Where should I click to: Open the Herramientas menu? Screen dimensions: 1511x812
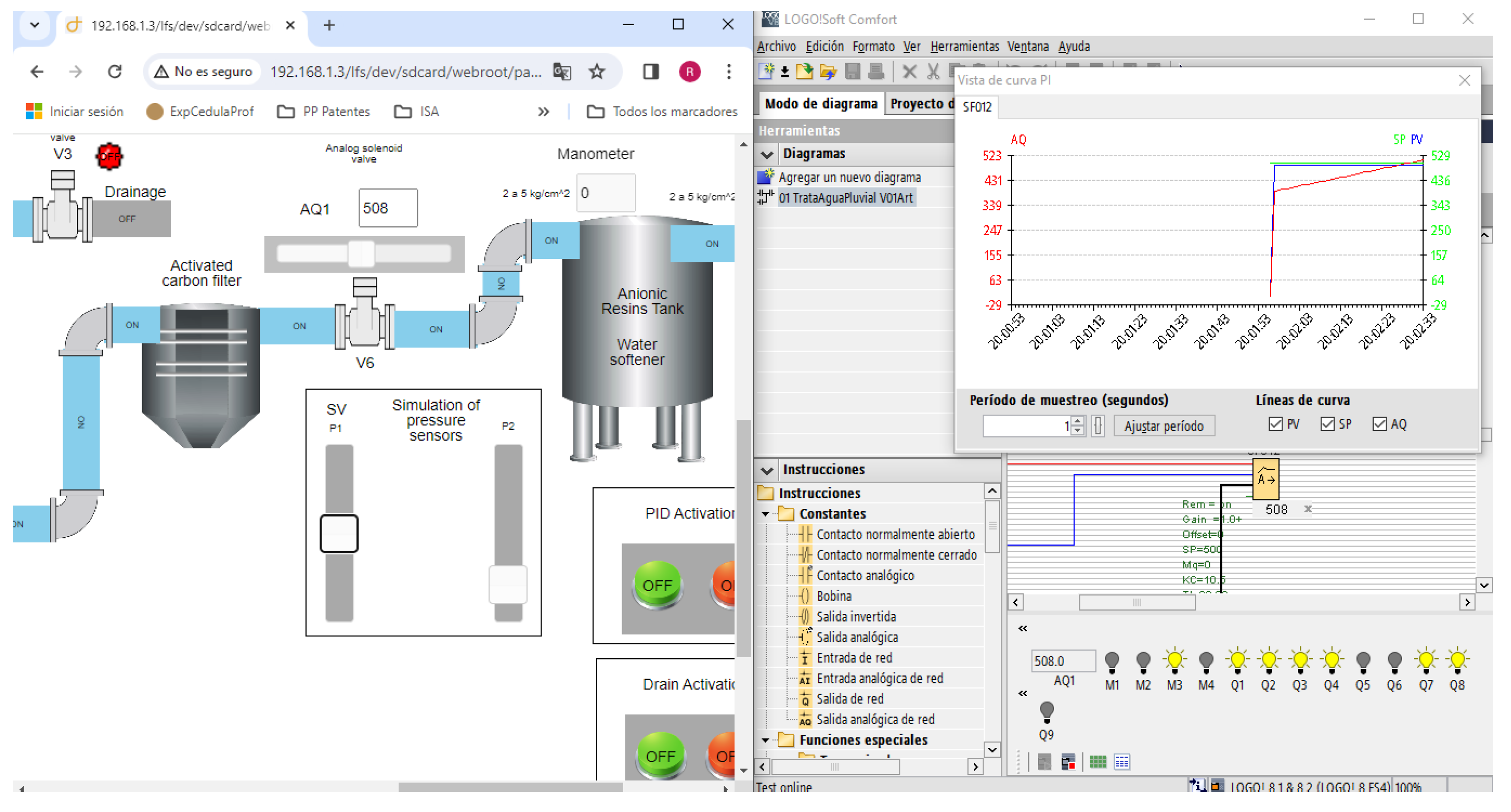point(964,46)
